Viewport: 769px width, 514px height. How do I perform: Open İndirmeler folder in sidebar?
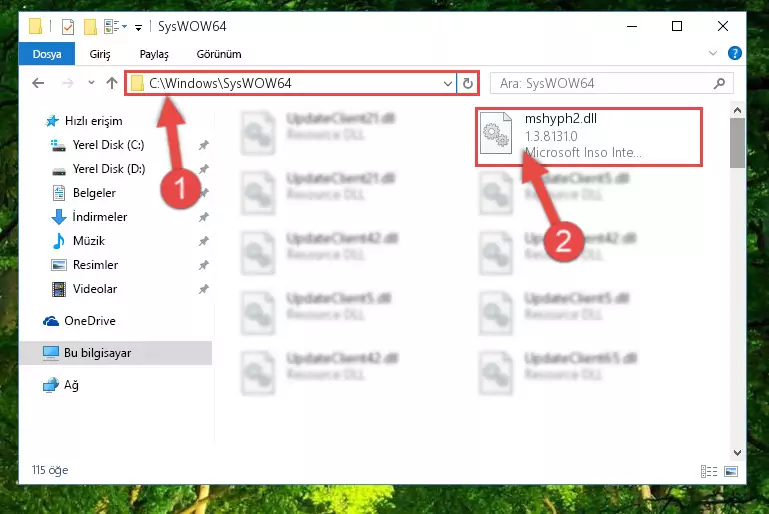pyautogui.click(x=100, y=217)
